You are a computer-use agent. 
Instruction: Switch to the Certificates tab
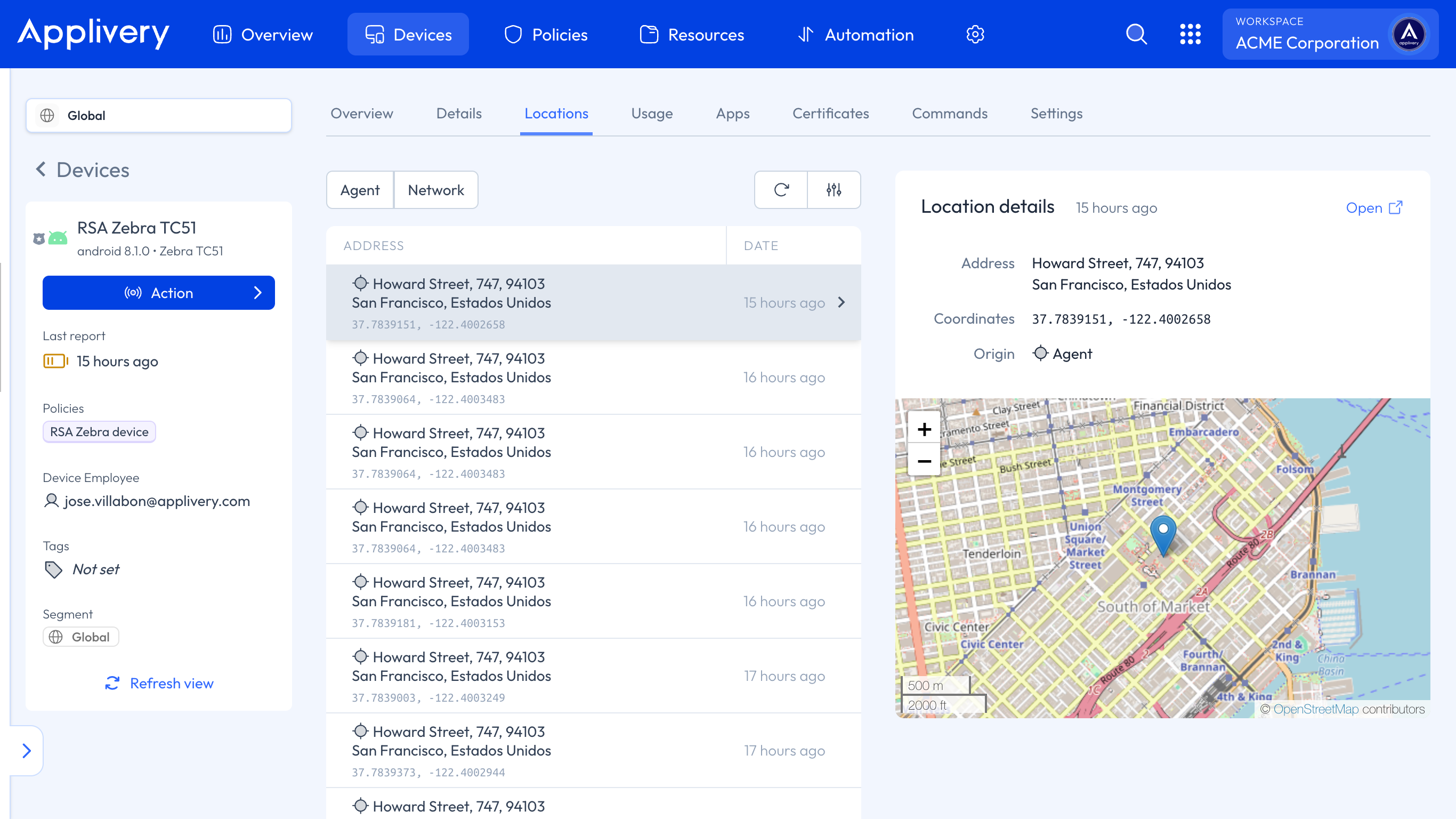830,114
